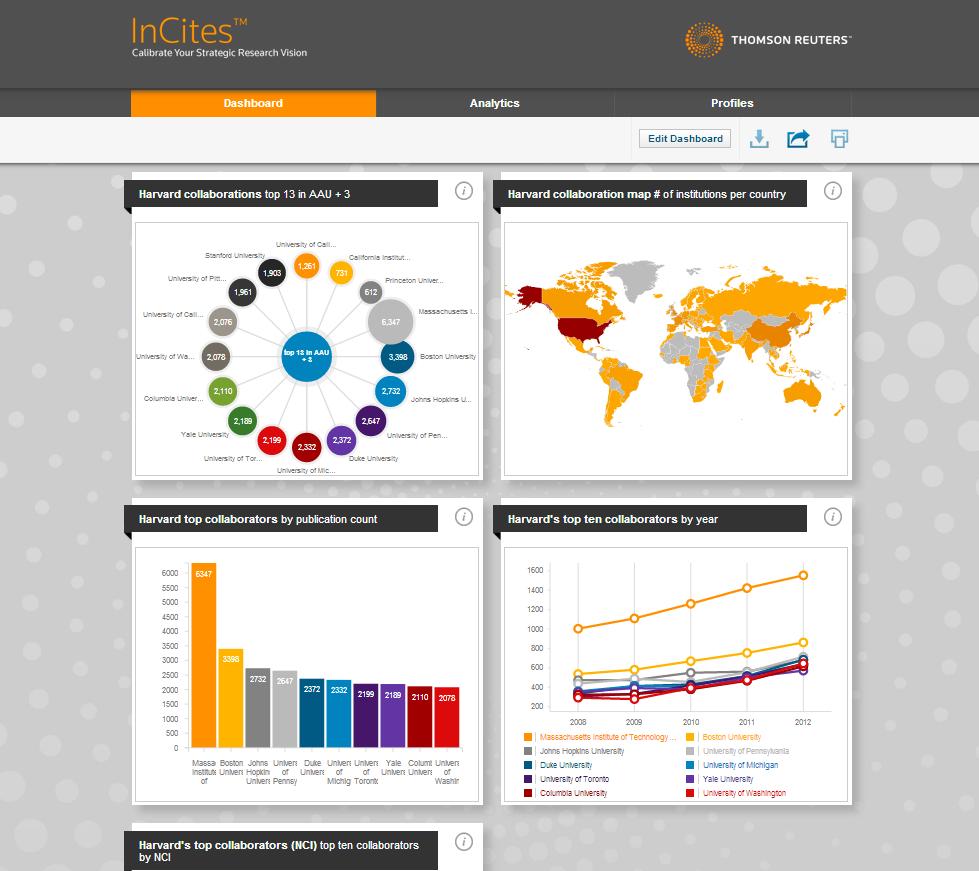Click Australia on the collaboration map
This screenshot has height=871, width=979.
[802, 393]
